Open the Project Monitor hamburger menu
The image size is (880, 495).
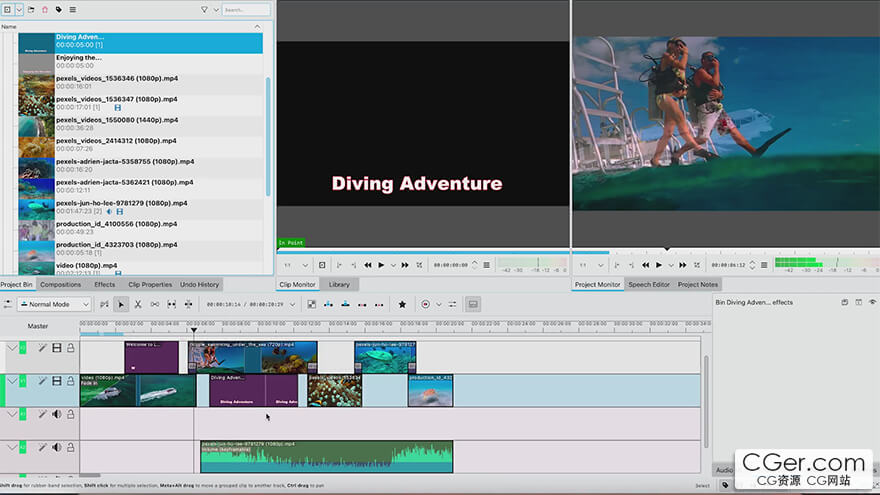[x=764, y=265]
